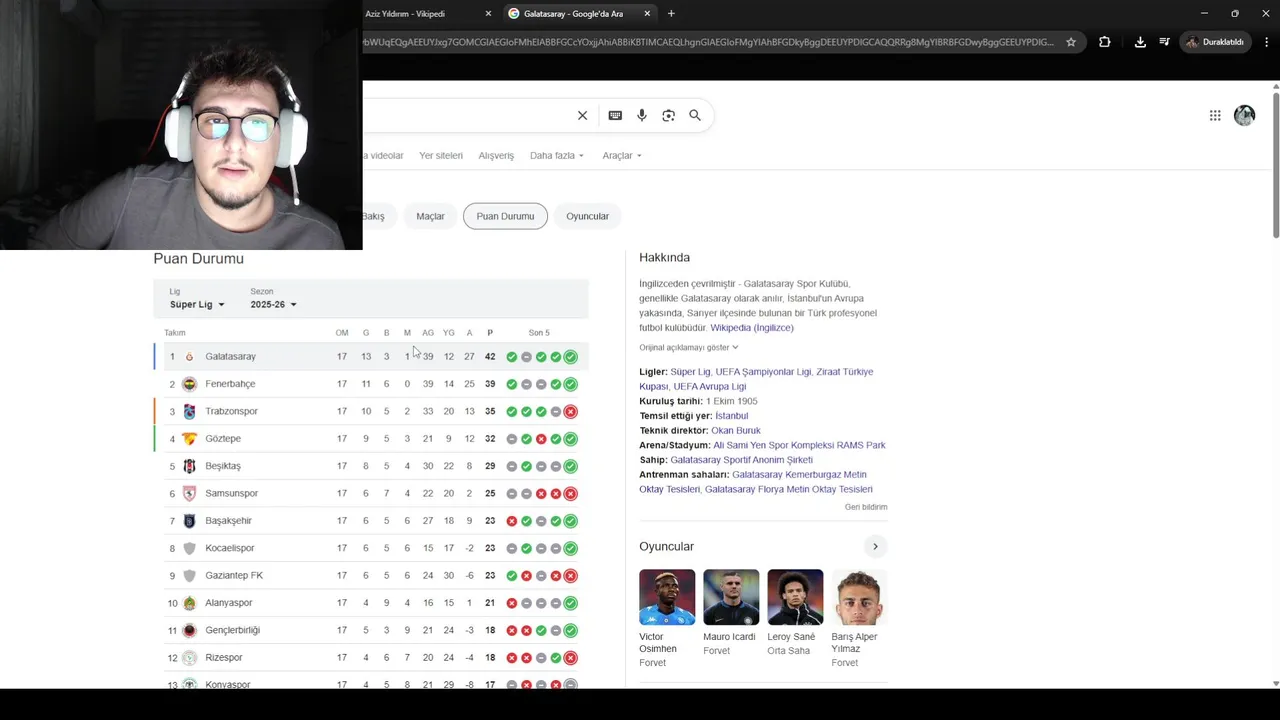Click the browser address bar URL
The width and height of the screenshot is (1280, 720).
point(710,42)
